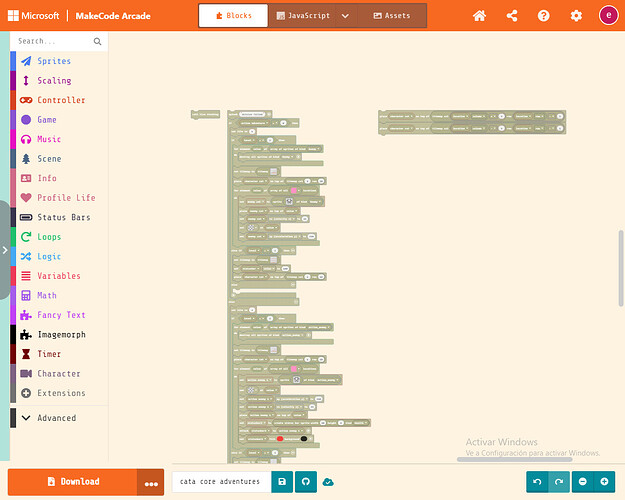Undo the last change

[537, 482]
